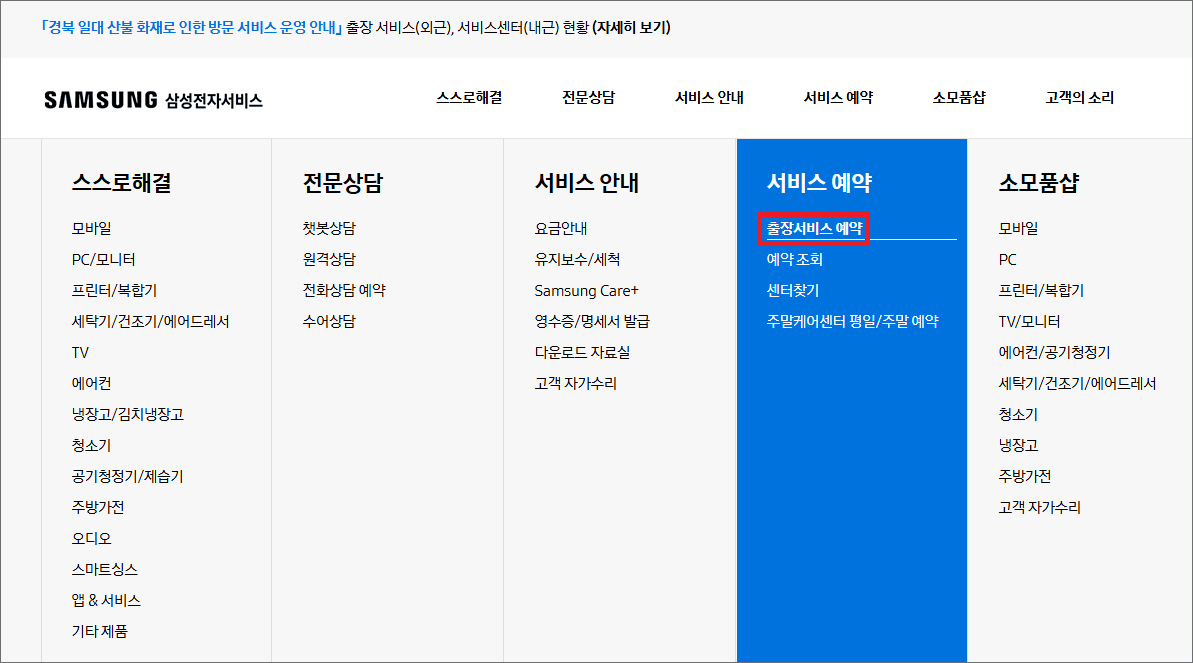Choose 에어컨/공기청정기 under 소모품샵

(1055, 352)
